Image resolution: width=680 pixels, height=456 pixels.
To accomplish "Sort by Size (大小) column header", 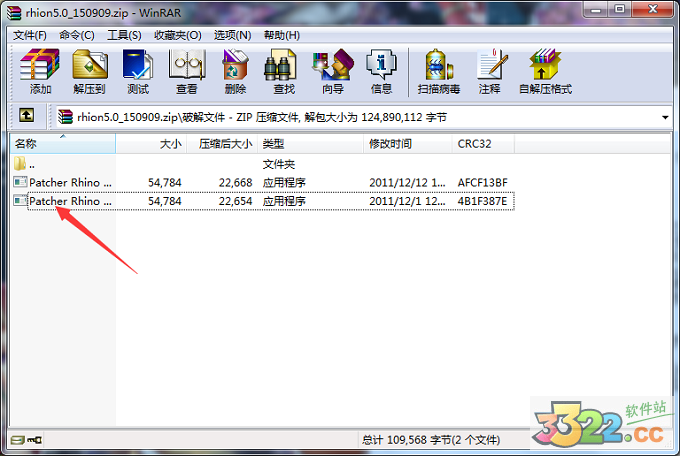I will click(151, 144).
